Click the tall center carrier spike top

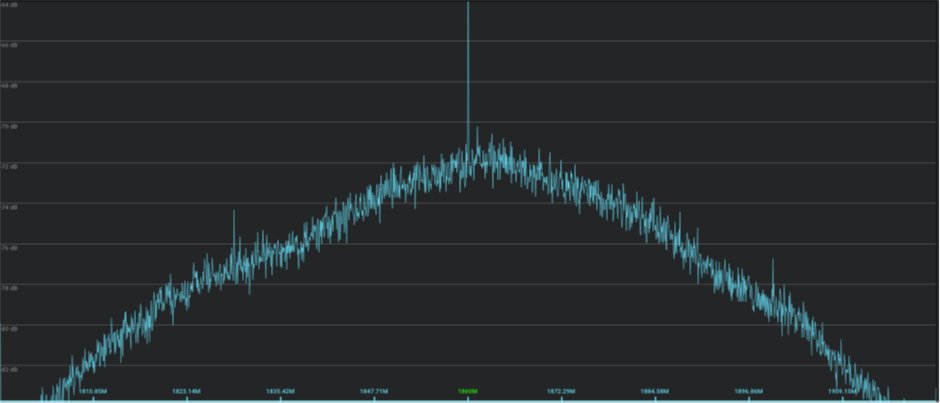[468, 4]
